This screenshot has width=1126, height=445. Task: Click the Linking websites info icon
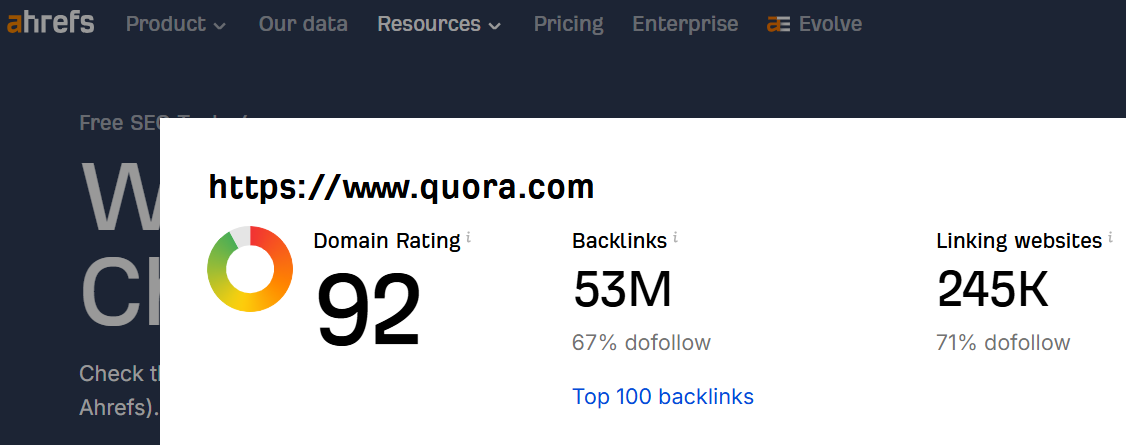tap(1110, 238)
